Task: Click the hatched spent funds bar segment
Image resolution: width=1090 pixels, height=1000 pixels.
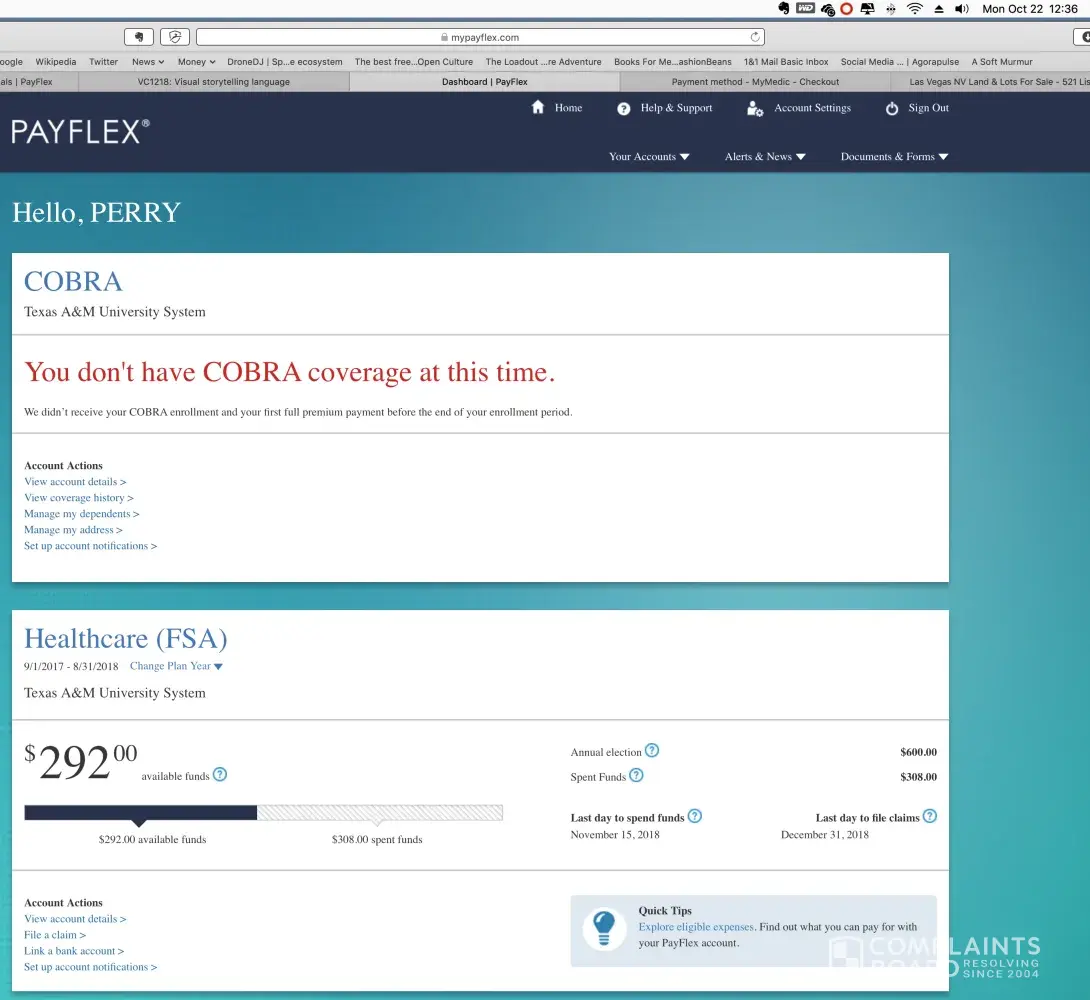Action: coord(380,812)
